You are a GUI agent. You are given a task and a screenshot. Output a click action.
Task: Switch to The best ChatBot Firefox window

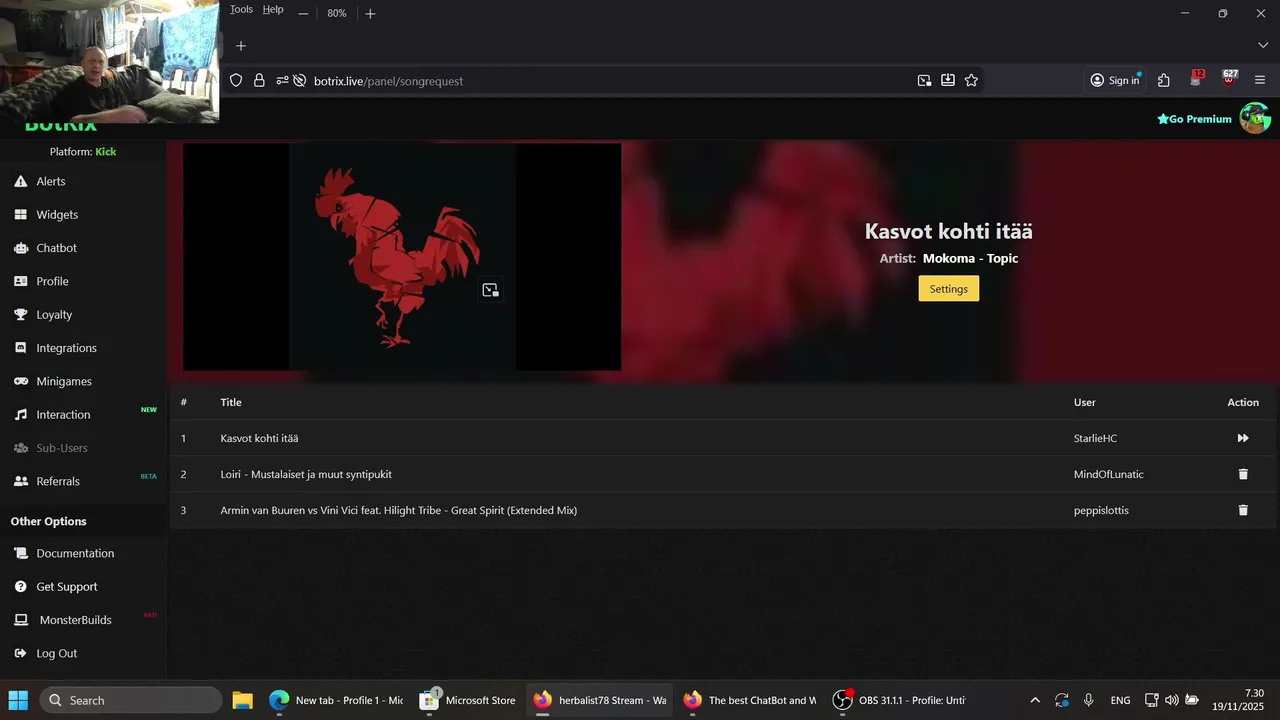pyautogui.click(x=750, y=700)
